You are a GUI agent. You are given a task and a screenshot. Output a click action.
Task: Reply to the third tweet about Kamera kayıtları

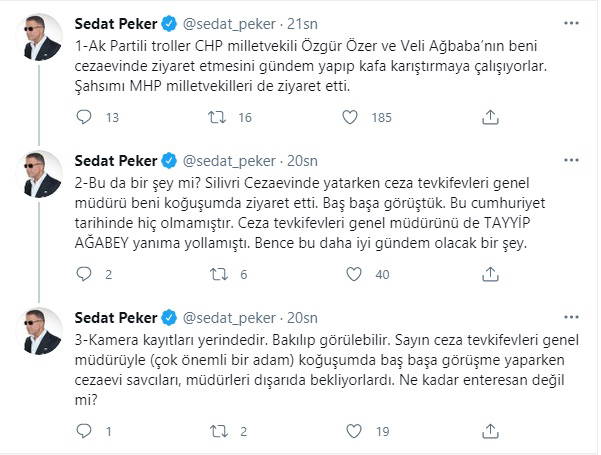85,431
